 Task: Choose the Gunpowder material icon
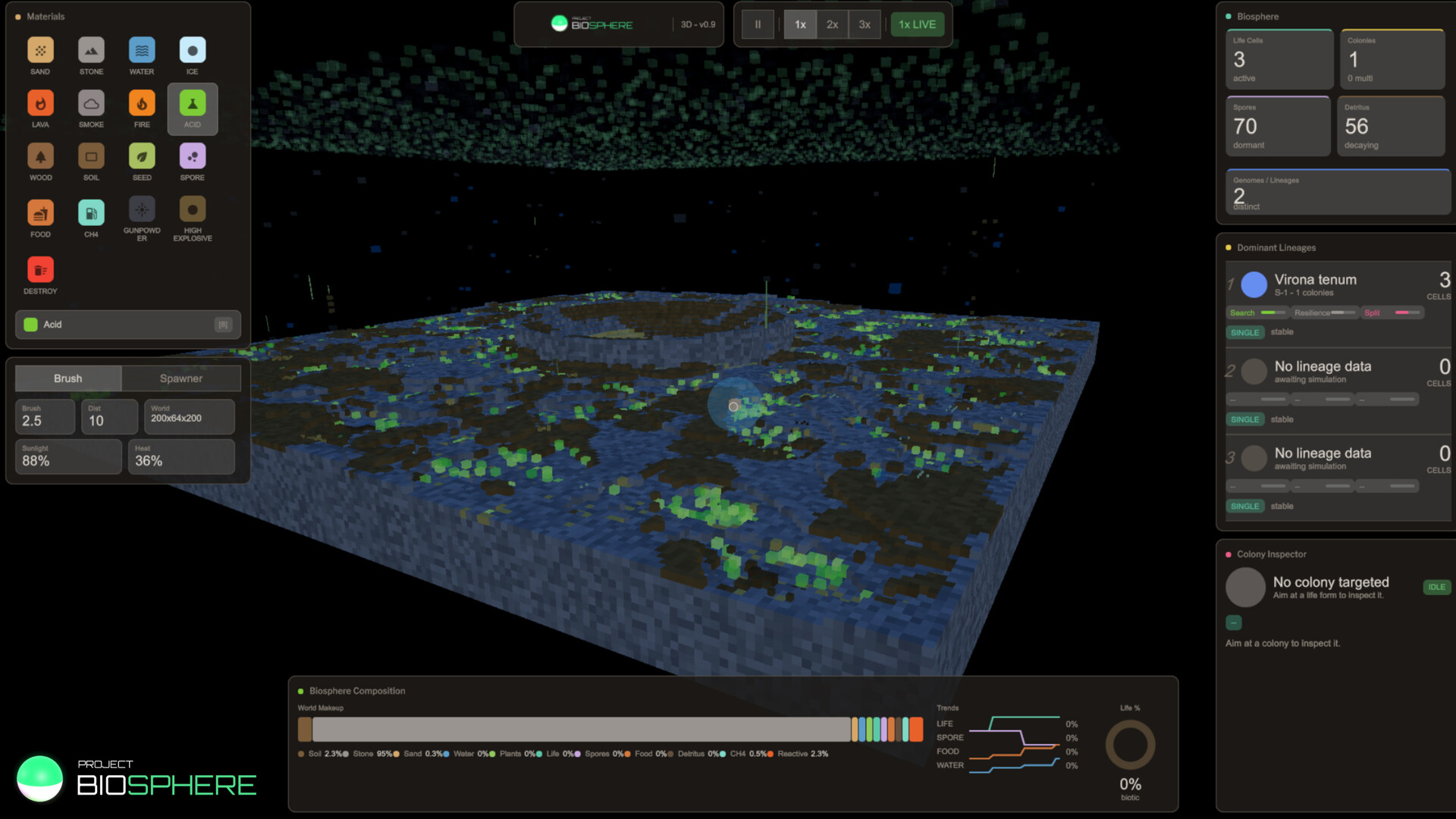[x=142, y=210]
